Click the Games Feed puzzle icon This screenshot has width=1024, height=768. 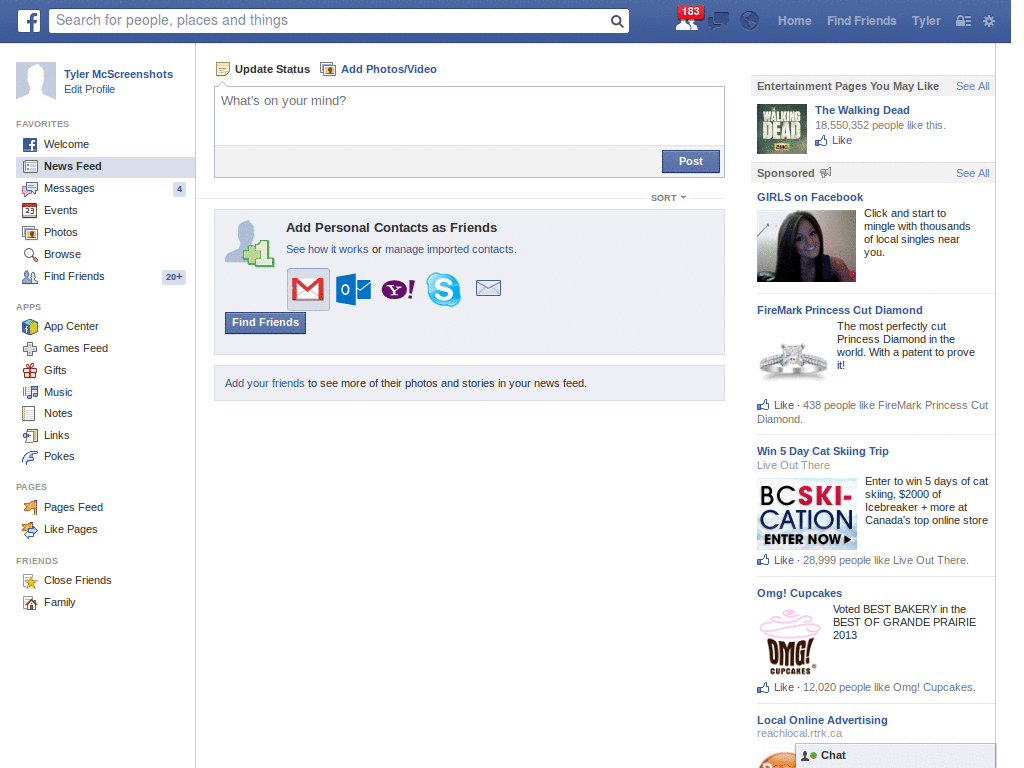pyautogui.click(x=30, y=349)
